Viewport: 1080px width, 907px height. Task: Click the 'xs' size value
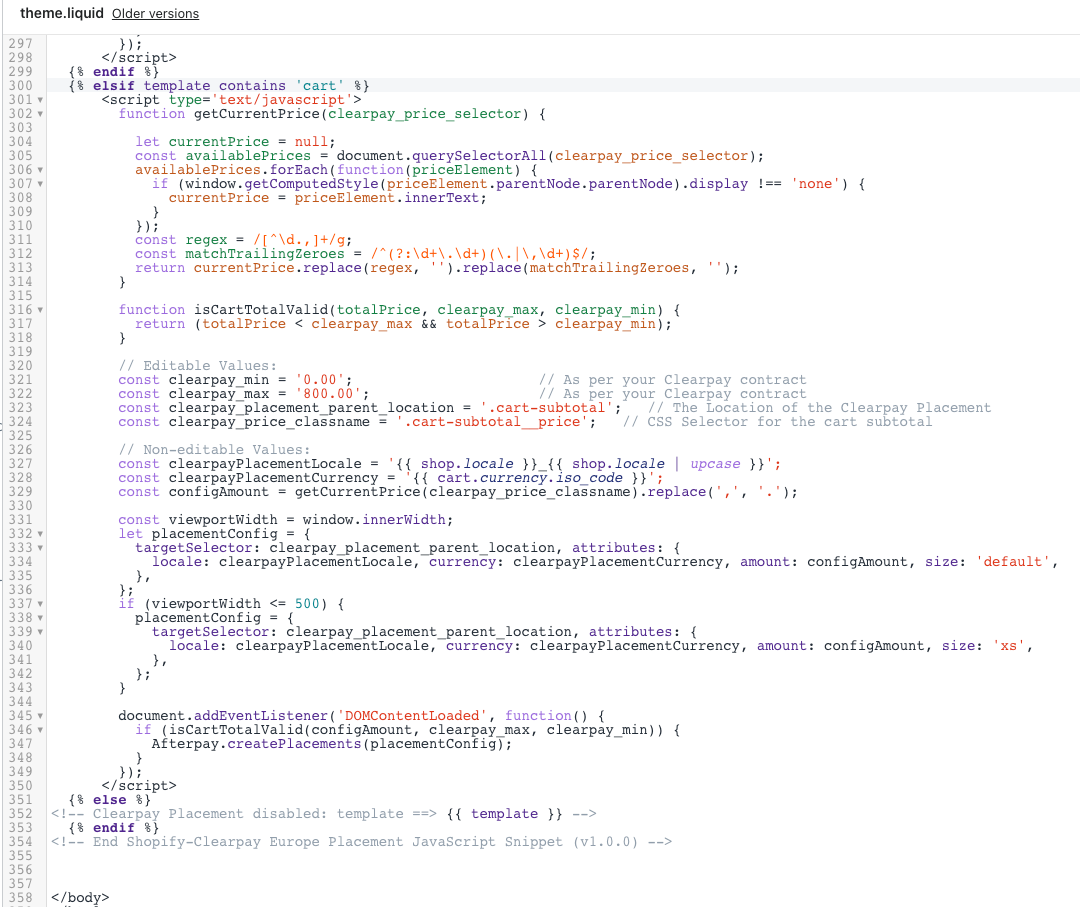click(x=1009, y=645)
